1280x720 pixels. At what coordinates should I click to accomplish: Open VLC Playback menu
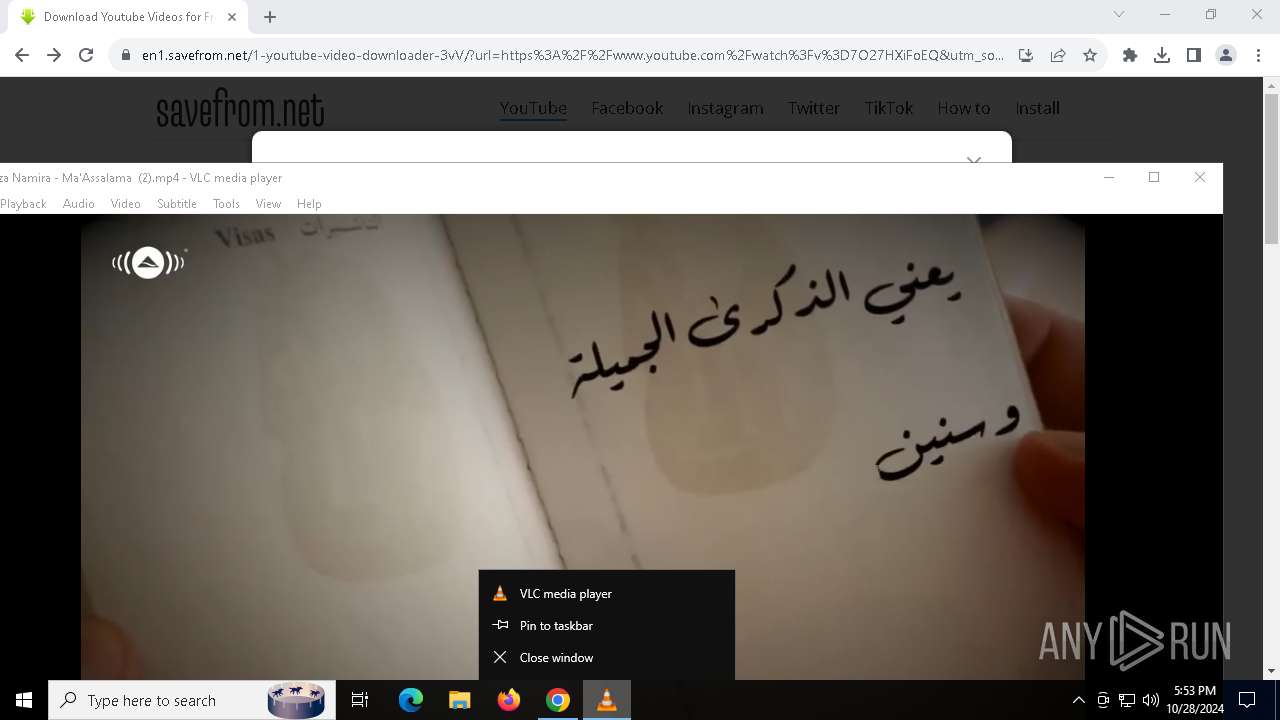[22, 204]
